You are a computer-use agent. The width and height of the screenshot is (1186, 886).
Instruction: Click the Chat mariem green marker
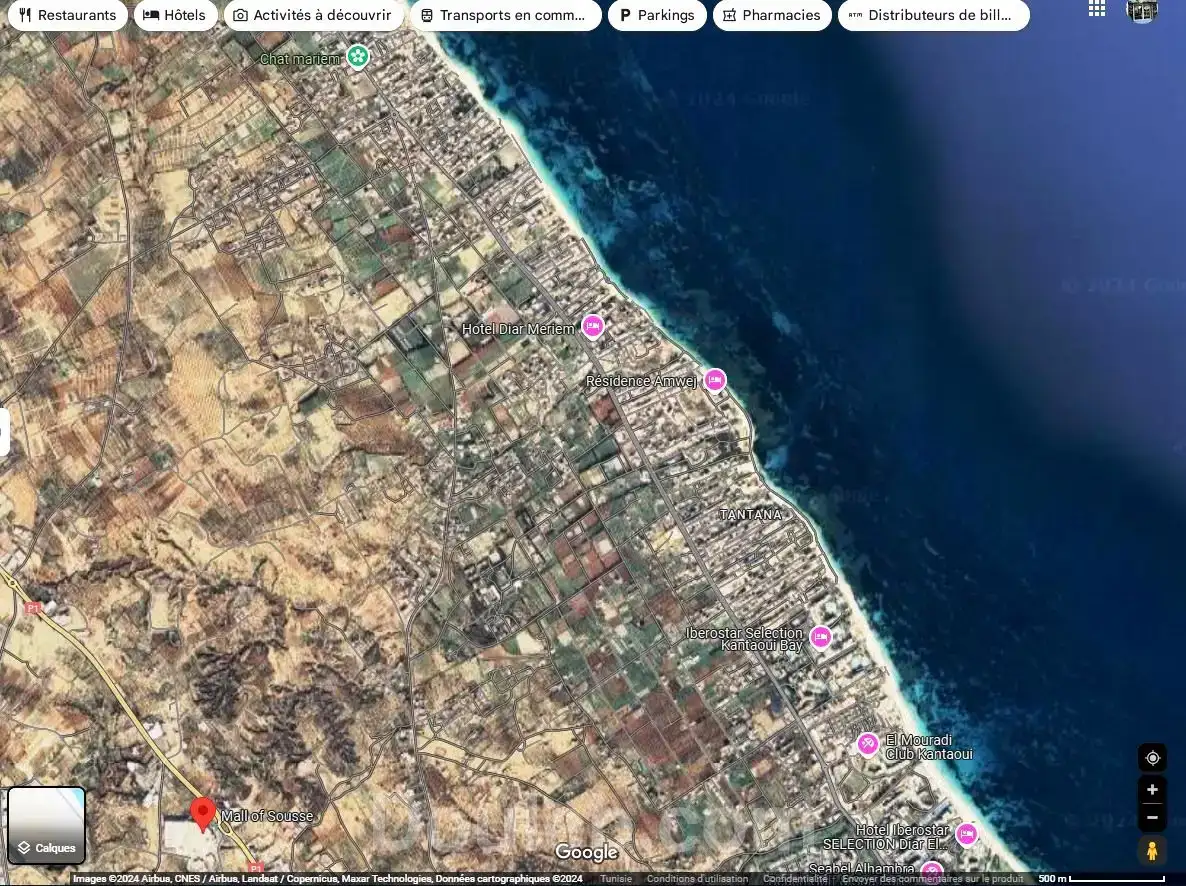click(x=357, y=56)
